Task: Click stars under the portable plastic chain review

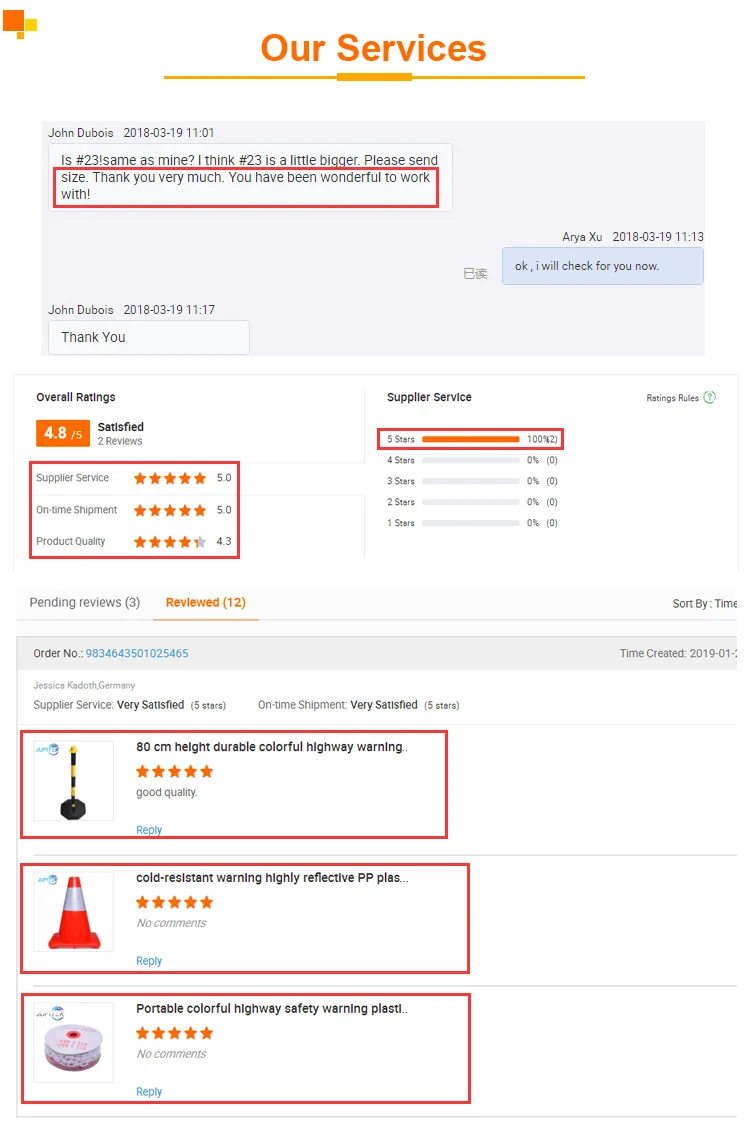Action: (174, 1033)
